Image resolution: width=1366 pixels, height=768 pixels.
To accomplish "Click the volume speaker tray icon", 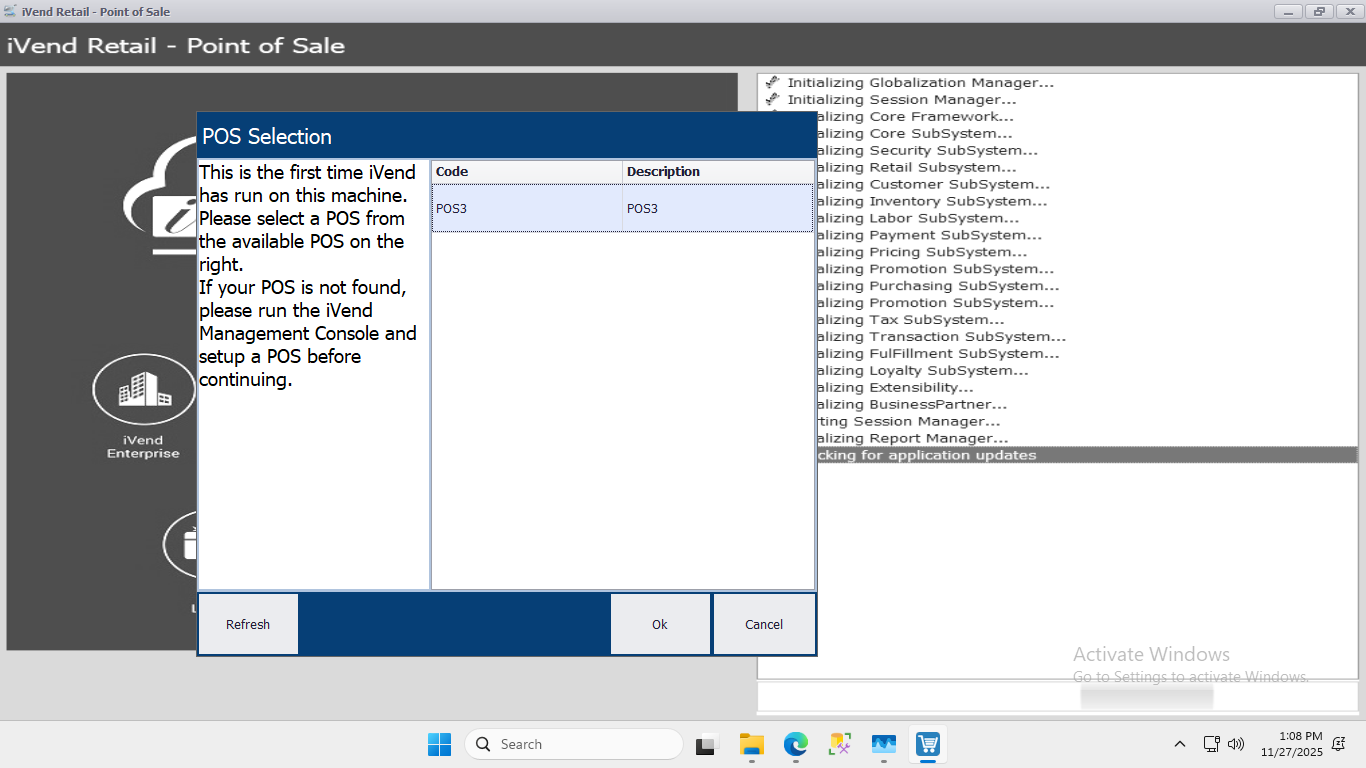I will tap(1236, 744).
